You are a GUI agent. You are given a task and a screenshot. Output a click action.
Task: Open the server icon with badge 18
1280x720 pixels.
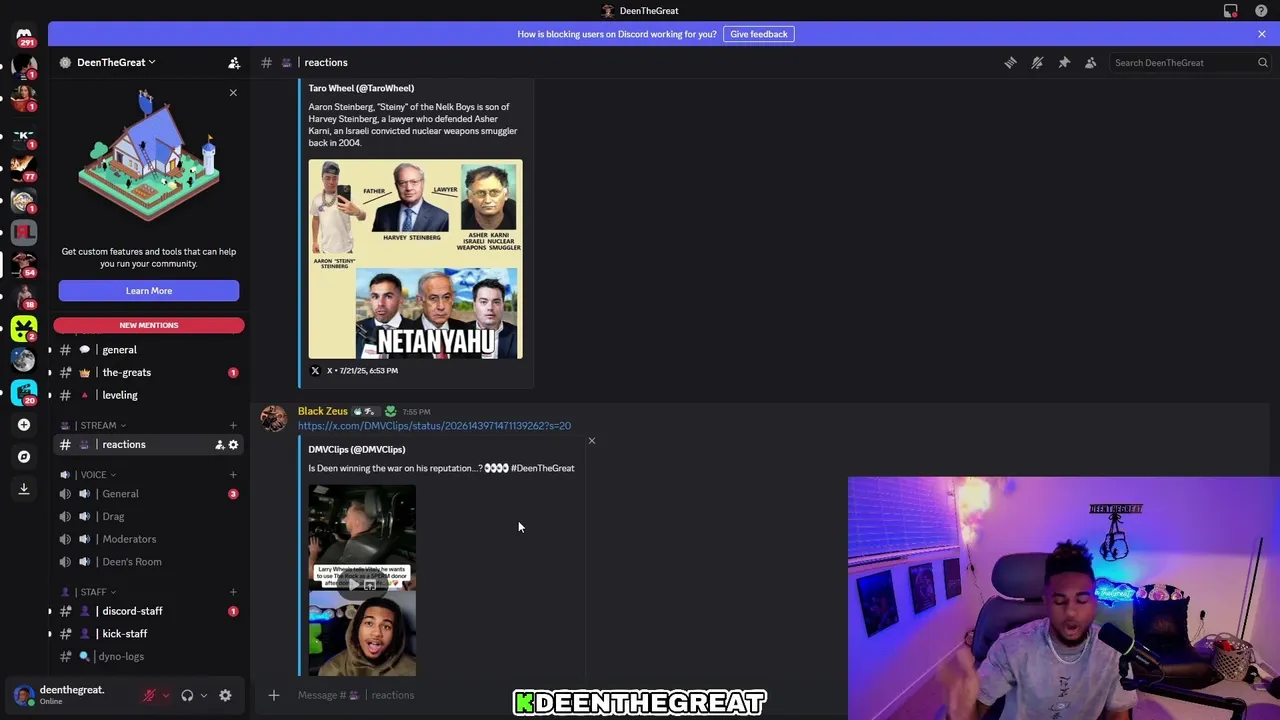tap(24, 297)
